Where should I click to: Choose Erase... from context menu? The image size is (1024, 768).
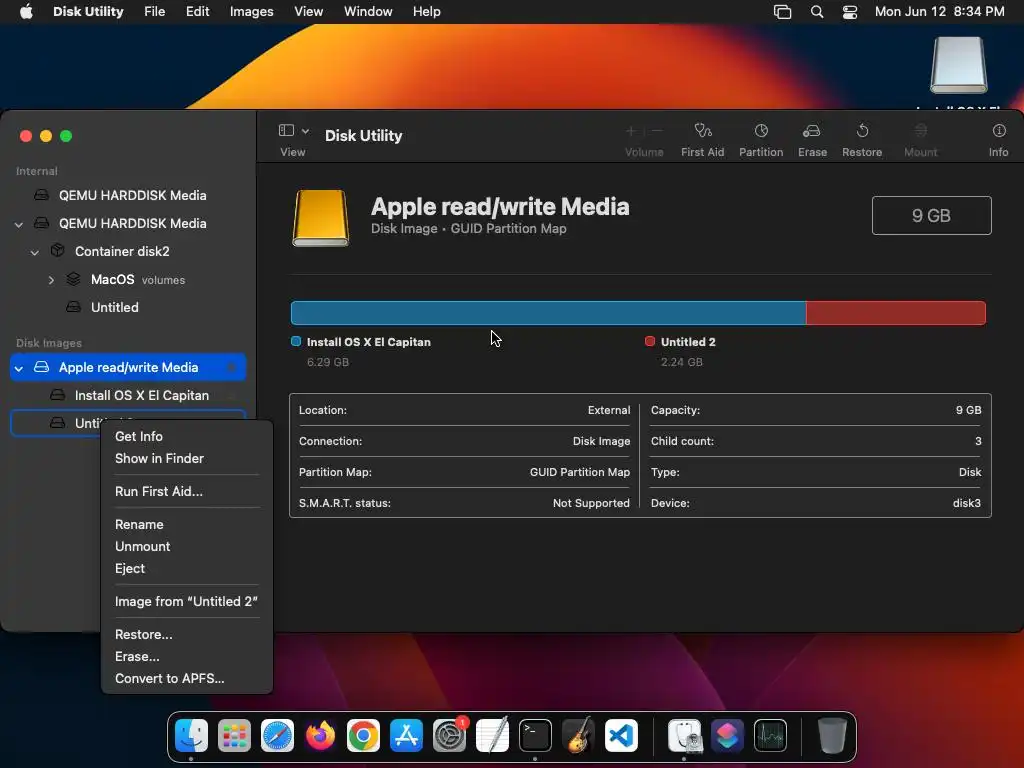click(x=187, y=656)
